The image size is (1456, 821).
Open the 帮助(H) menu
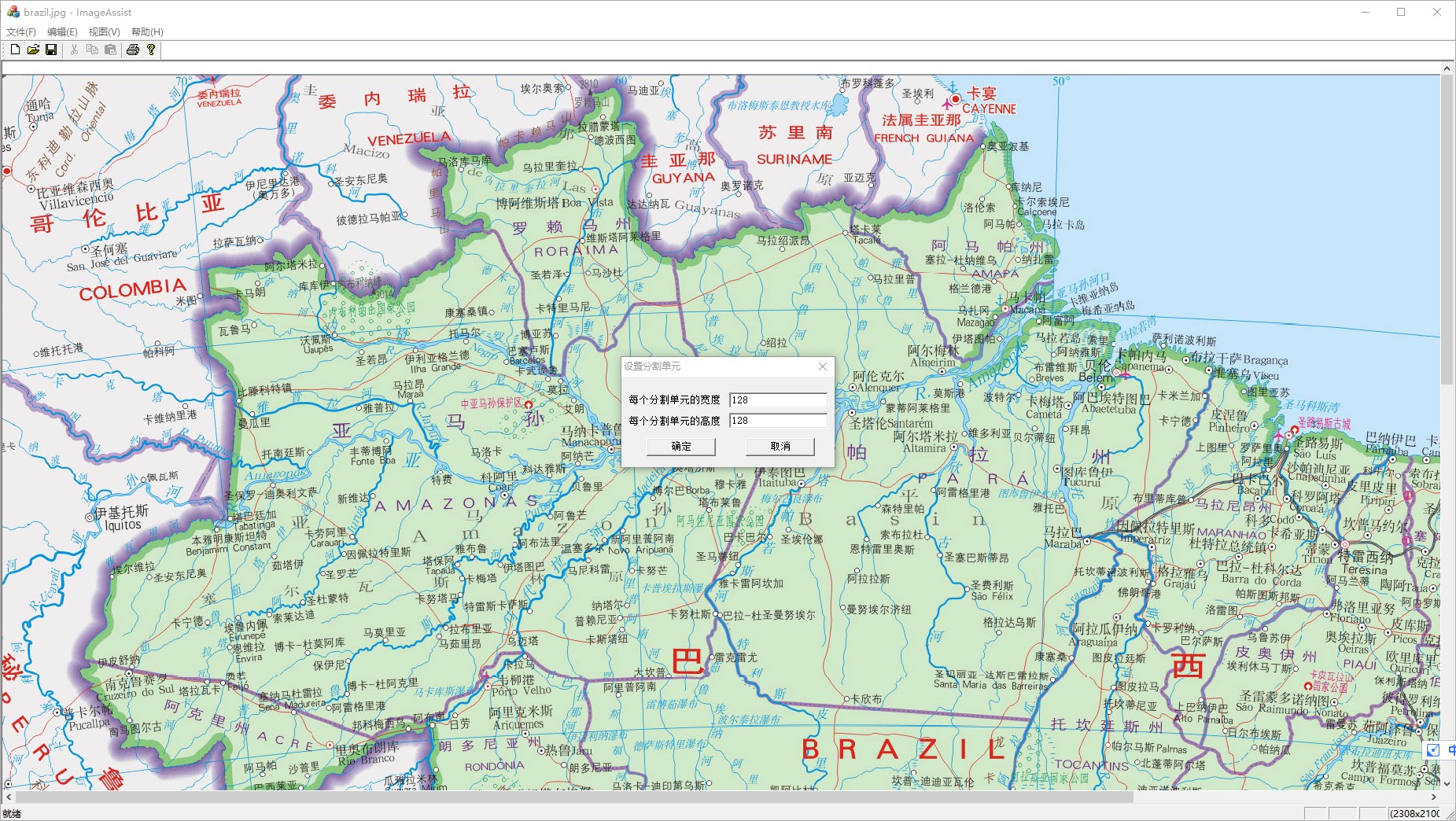pos(147,32)
